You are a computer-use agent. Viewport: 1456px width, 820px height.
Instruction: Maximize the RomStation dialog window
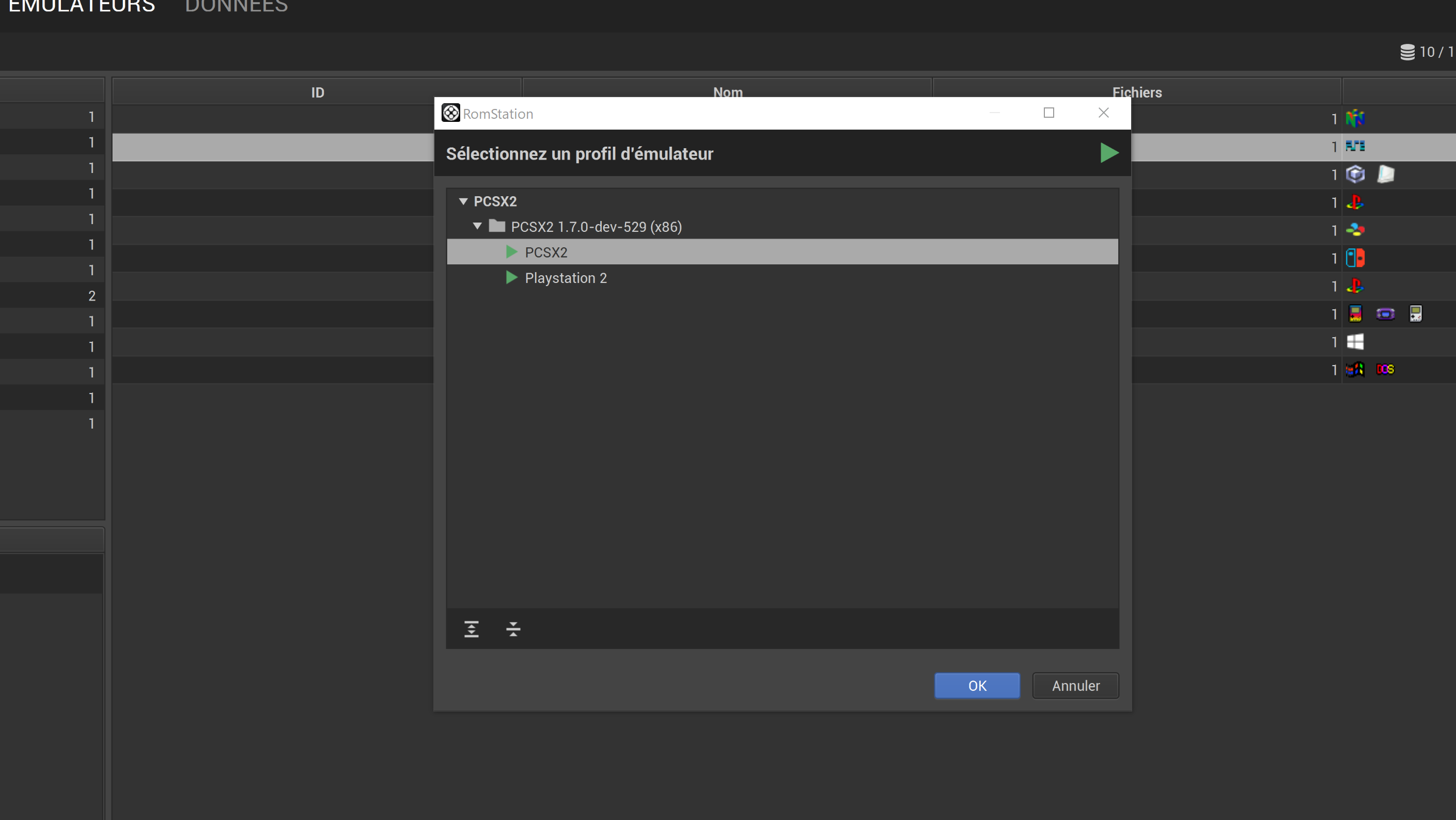1048,113
